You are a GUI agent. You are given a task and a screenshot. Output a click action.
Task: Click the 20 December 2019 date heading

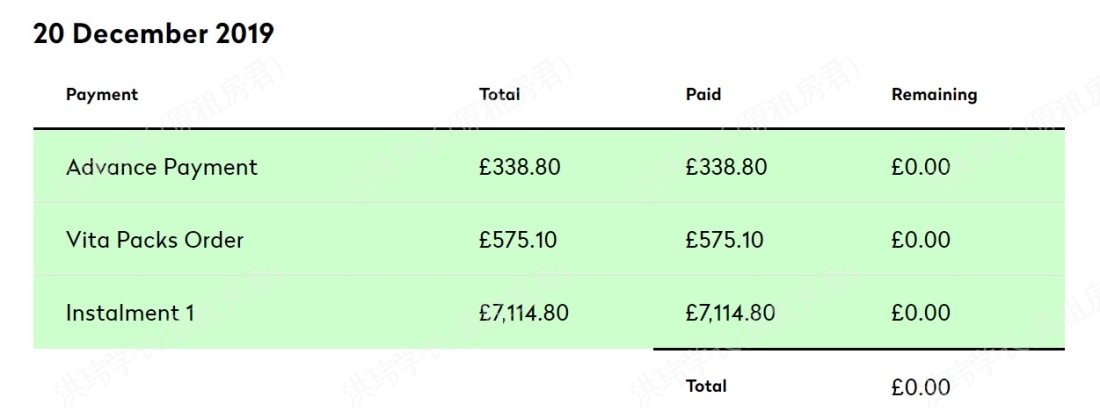(154, 34)
